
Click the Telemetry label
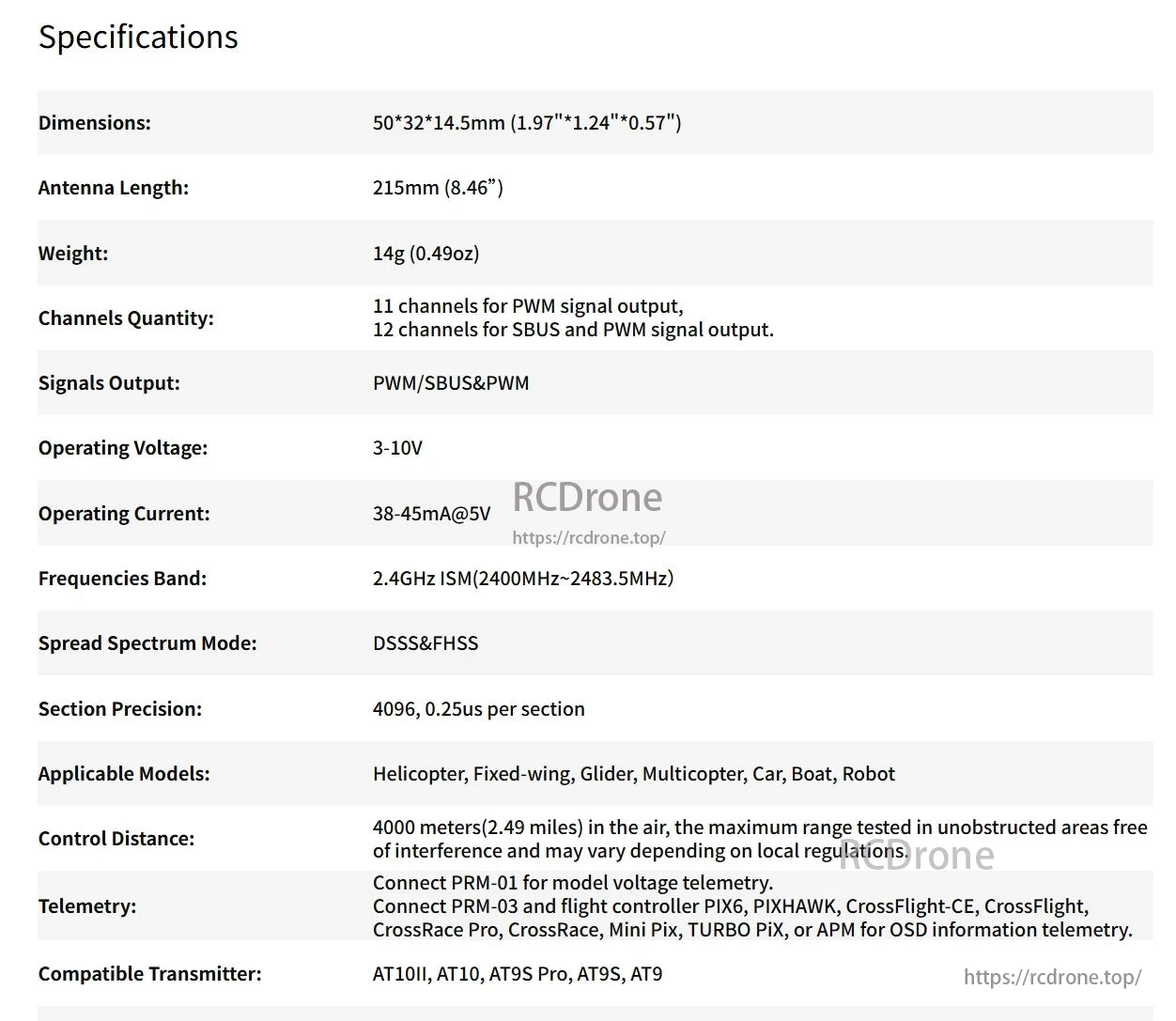click(86, 906)
